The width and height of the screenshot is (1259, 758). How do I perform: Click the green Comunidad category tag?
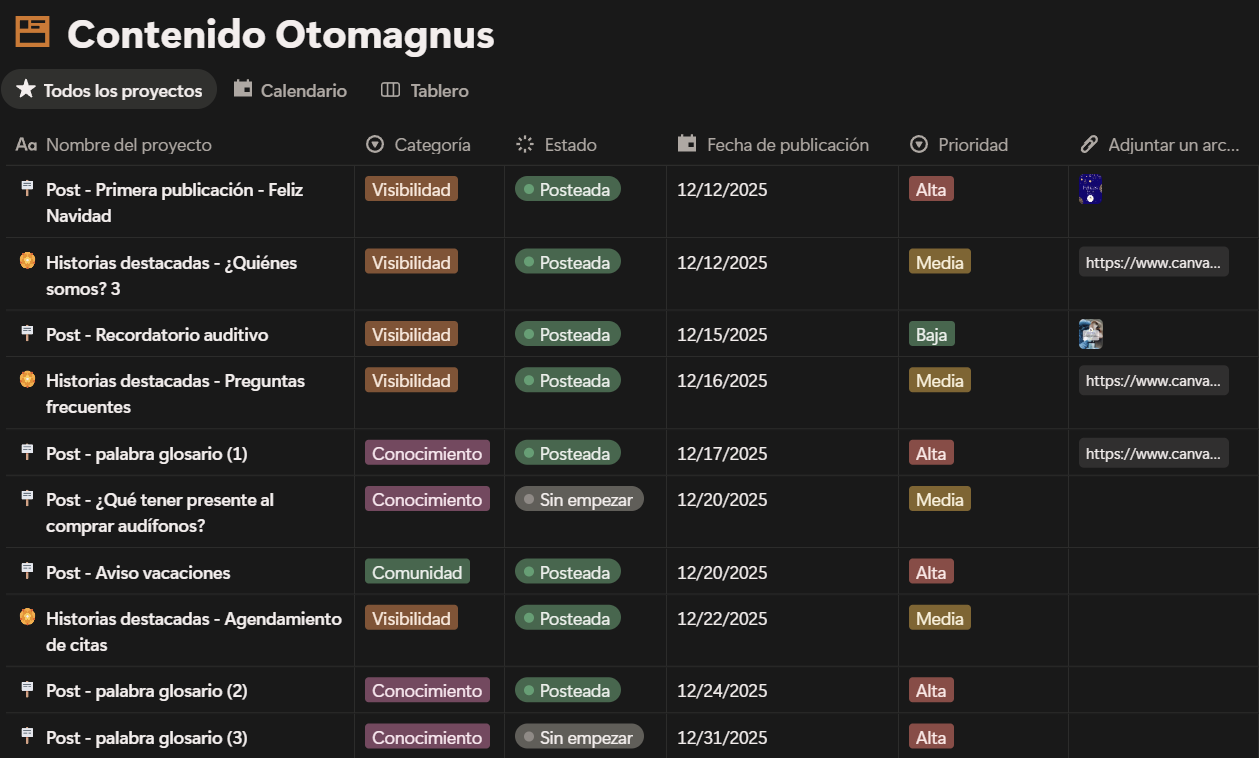point(417,572)
